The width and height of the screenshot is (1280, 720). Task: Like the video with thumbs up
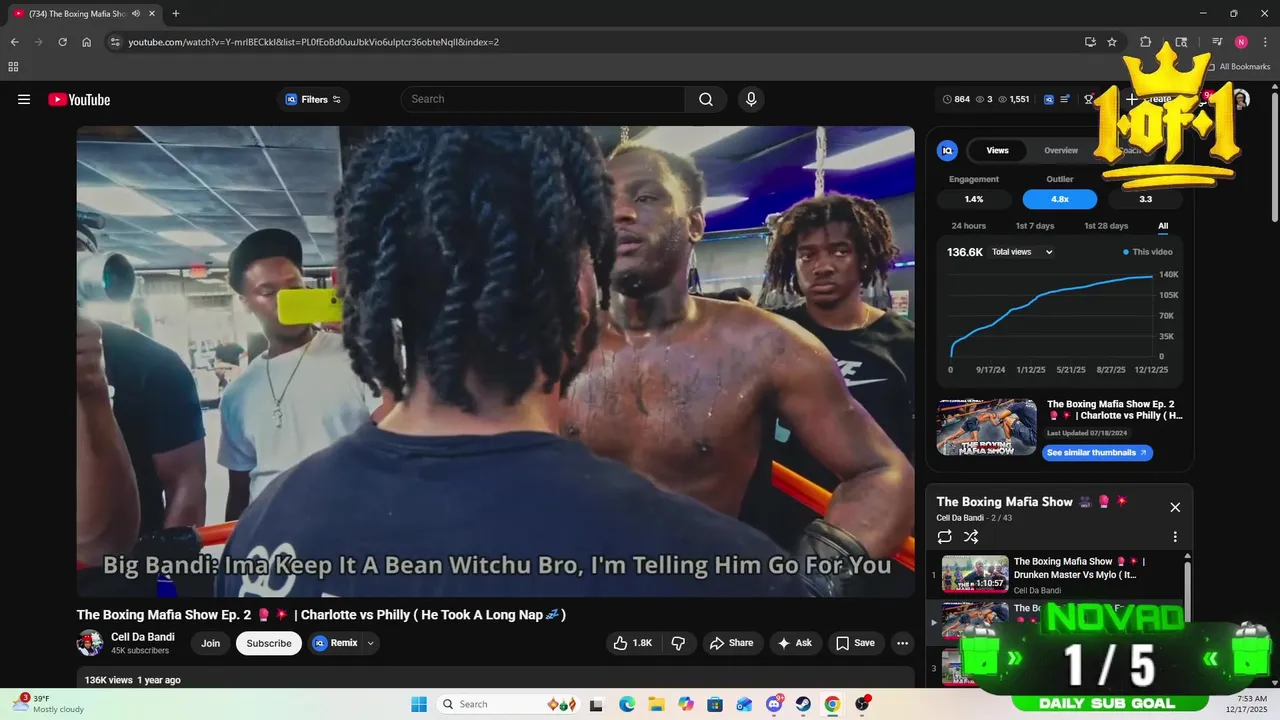[x=633, y=643]
